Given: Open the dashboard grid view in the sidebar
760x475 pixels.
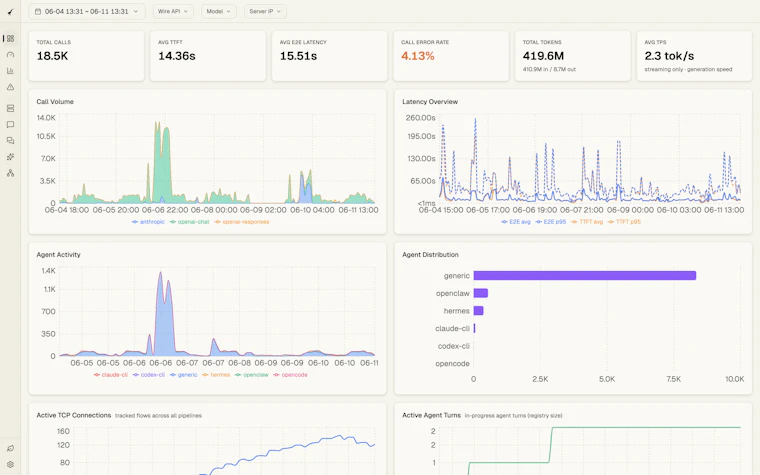Looking at the screenshot, I should [10, 38].
